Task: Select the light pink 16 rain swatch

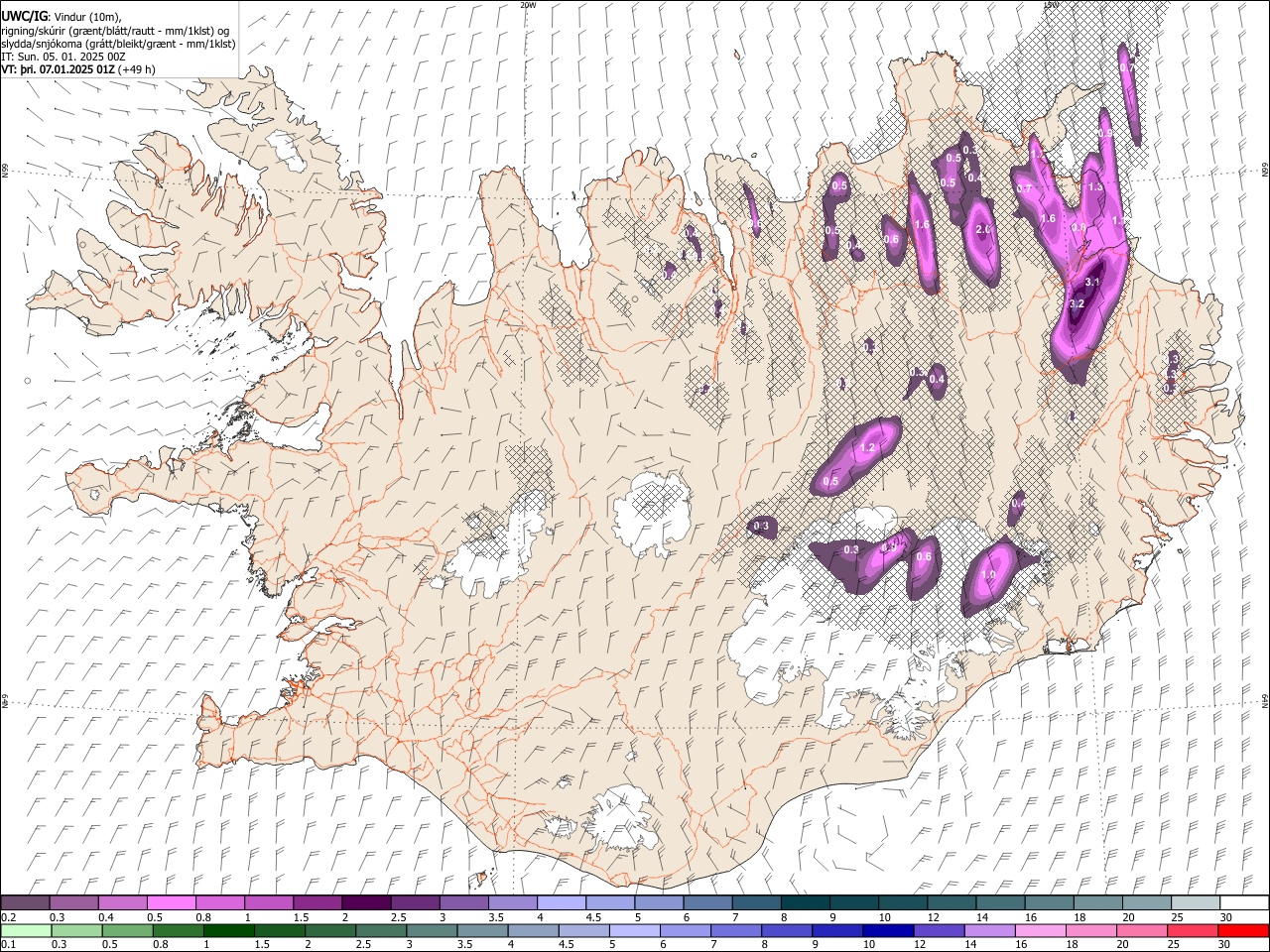Action: pyautogui.click(x=1040, y=930)
